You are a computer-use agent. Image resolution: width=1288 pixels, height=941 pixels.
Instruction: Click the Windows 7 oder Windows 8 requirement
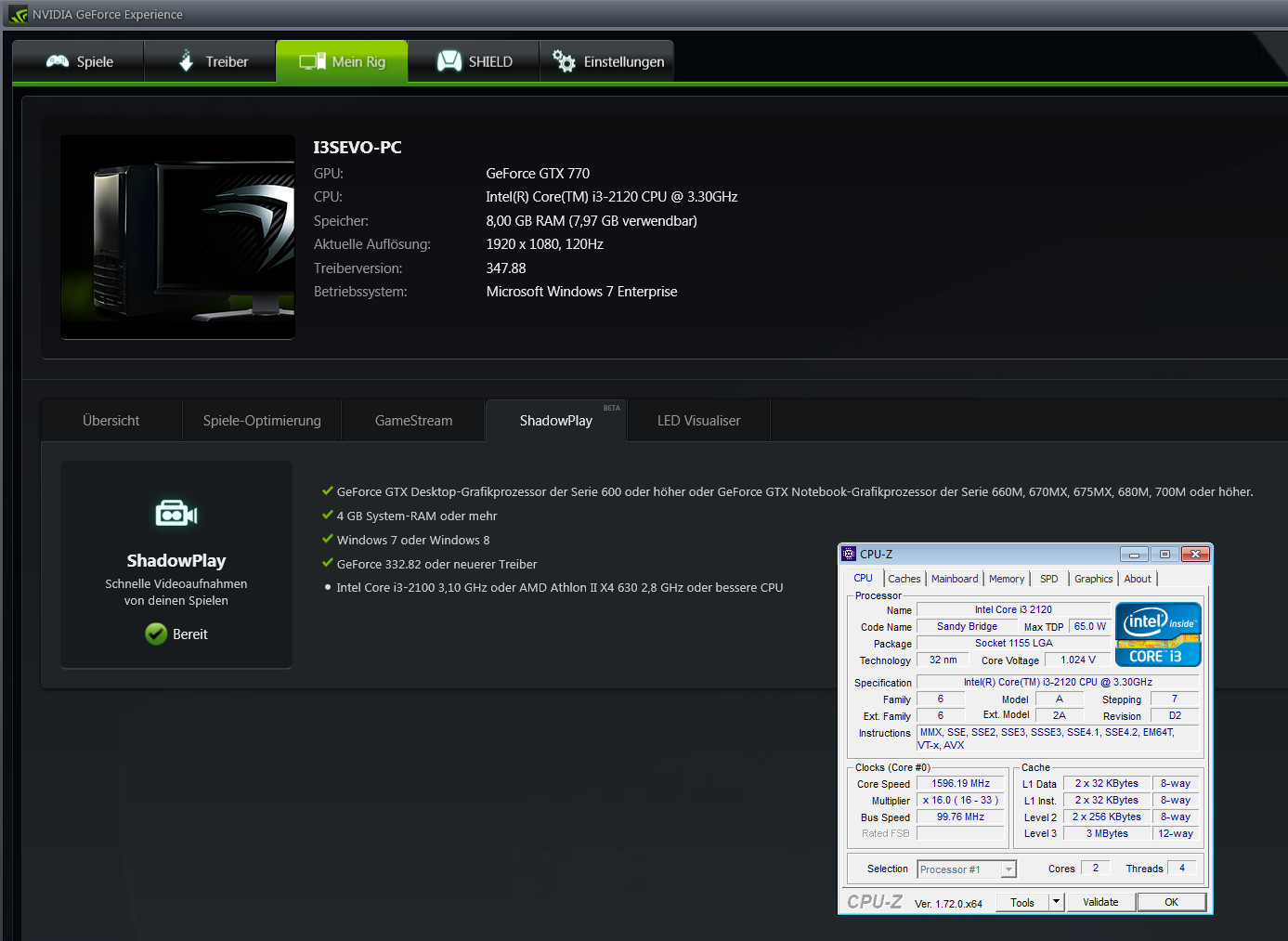413,541
